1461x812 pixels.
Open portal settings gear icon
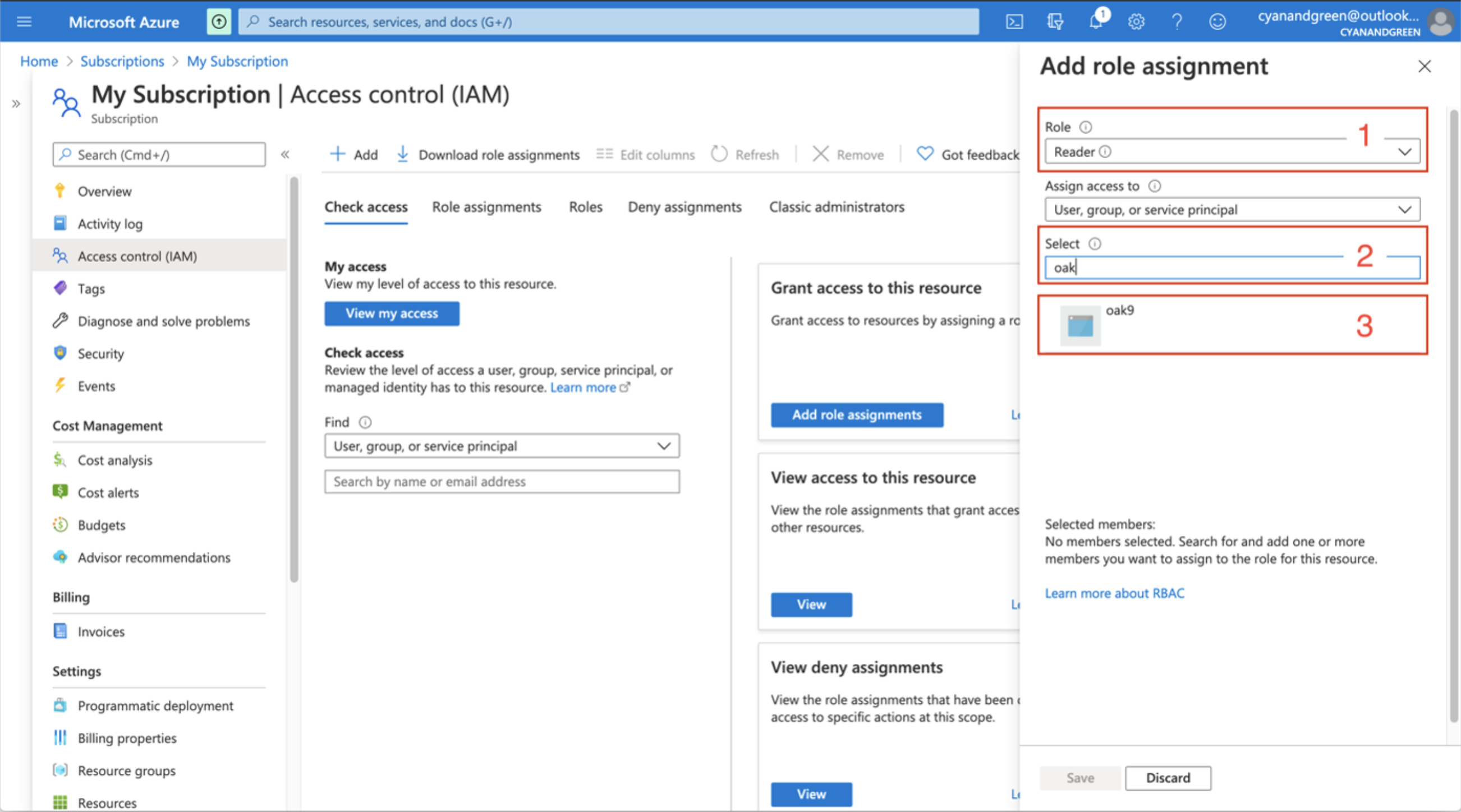pos(1136,21)
